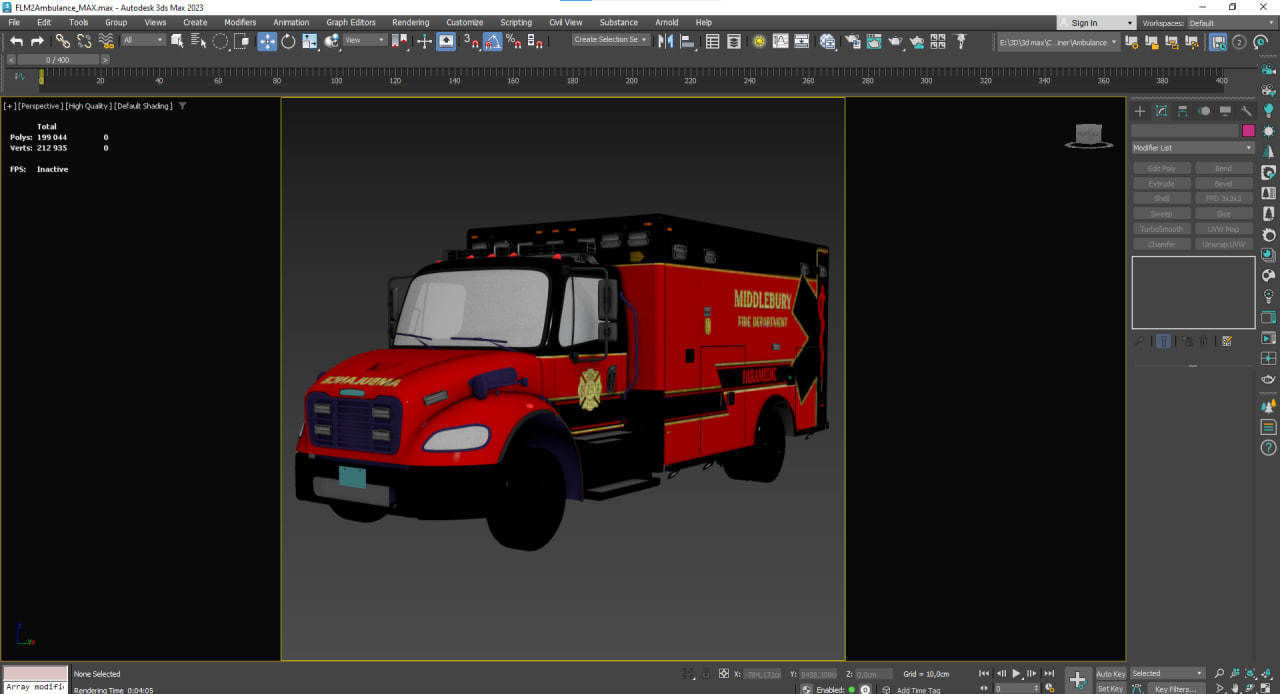Click the Set Key button
1280x694 pixels.
click(x=1111, y=688)
